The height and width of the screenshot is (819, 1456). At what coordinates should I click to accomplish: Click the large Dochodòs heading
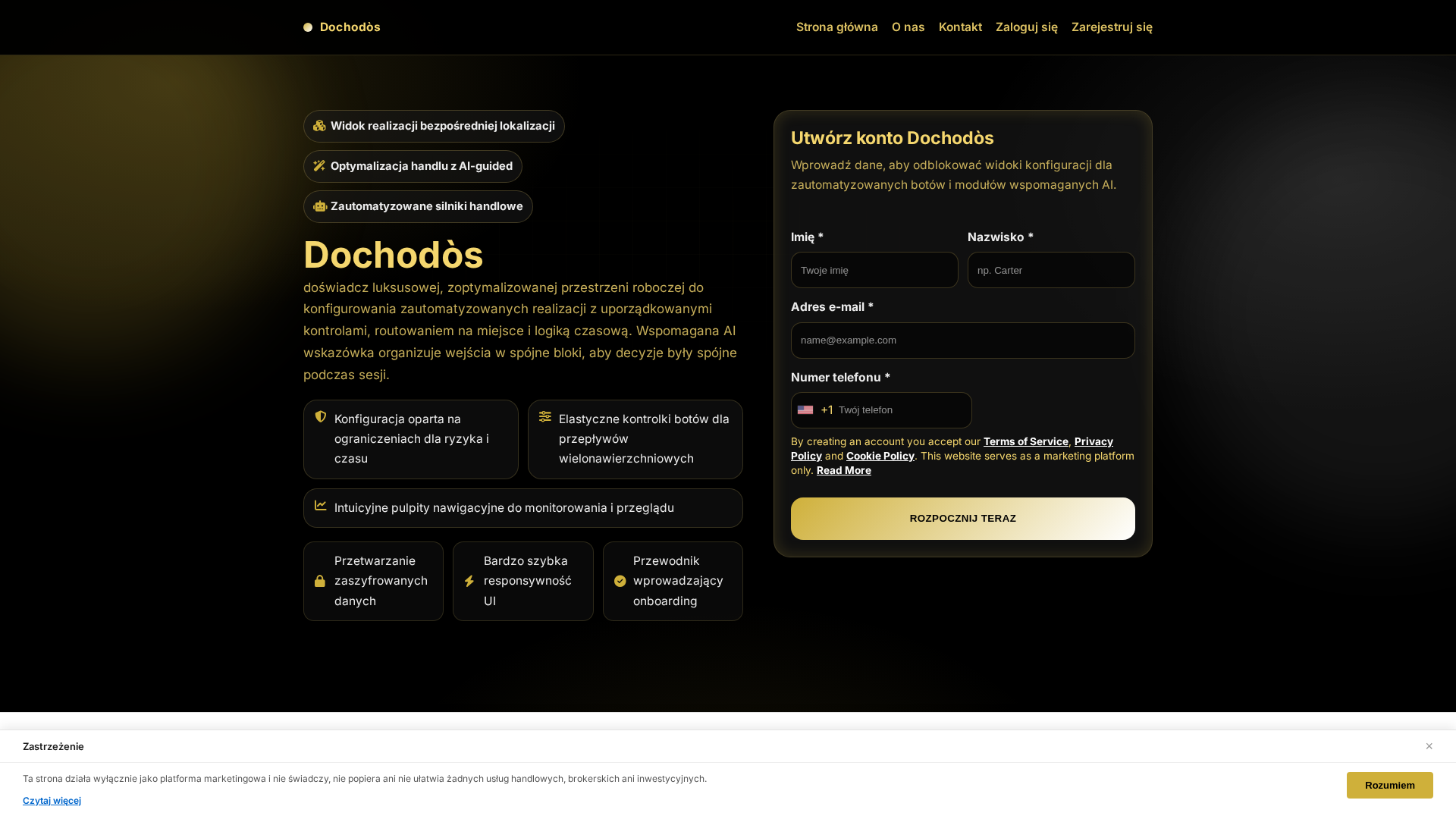(x=394, y=255)
